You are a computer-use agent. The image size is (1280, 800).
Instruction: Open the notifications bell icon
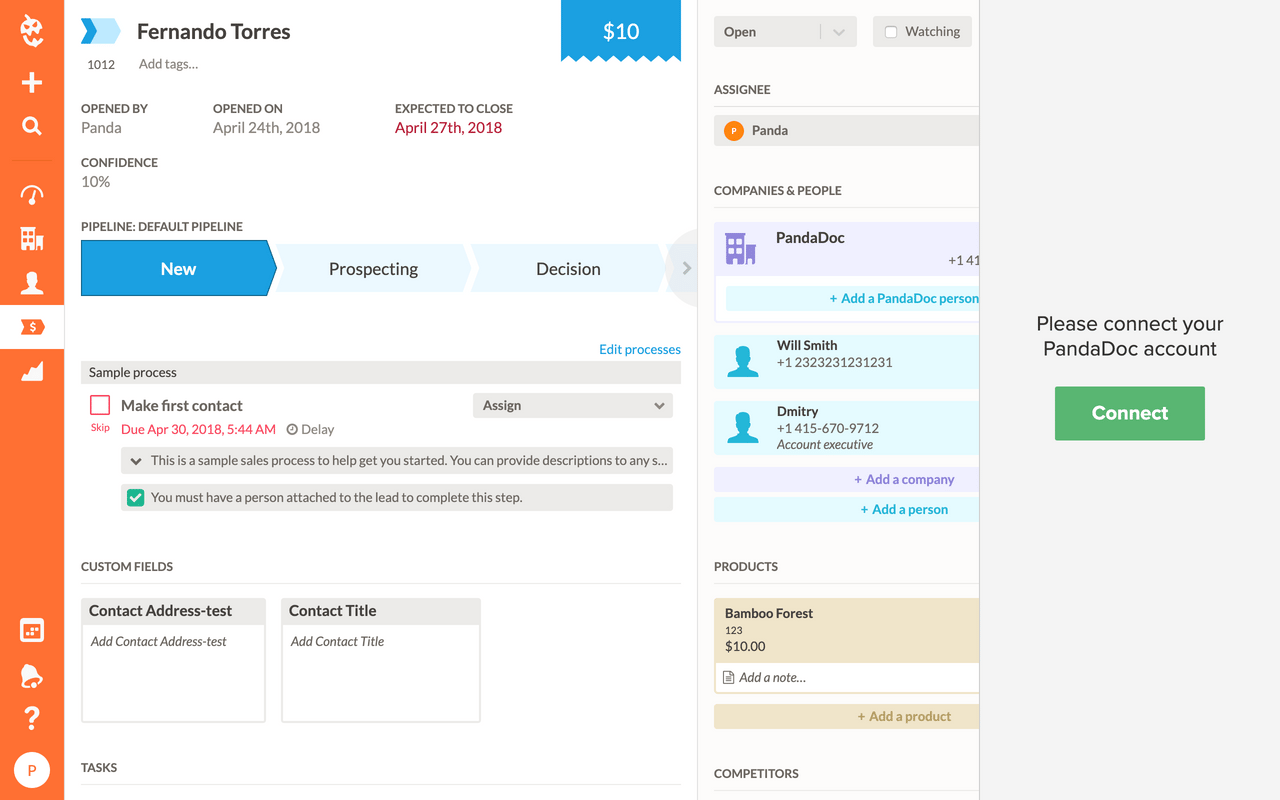click(32, 675)
